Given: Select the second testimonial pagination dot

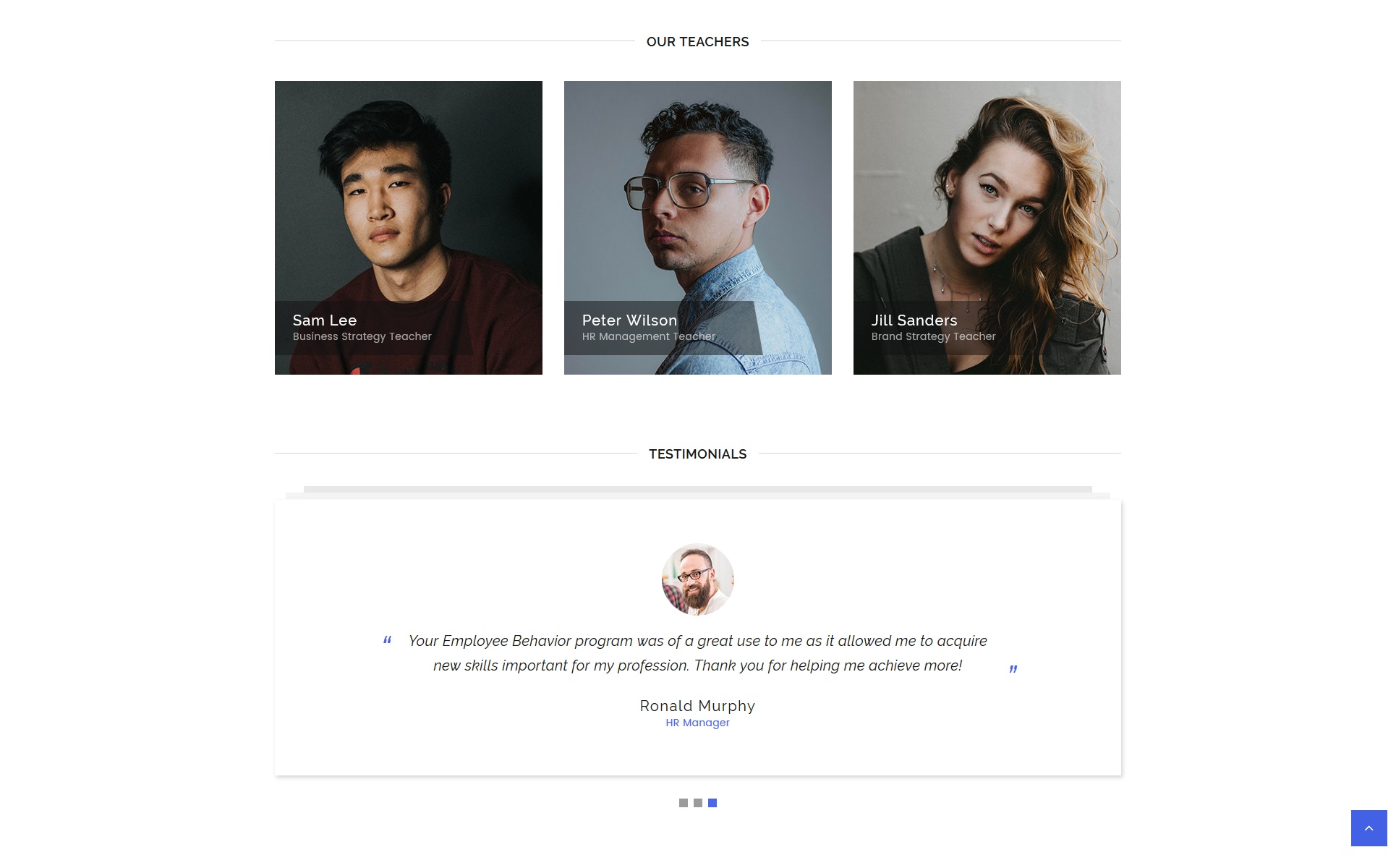Looking at the screenshot, I should [698, 803].
